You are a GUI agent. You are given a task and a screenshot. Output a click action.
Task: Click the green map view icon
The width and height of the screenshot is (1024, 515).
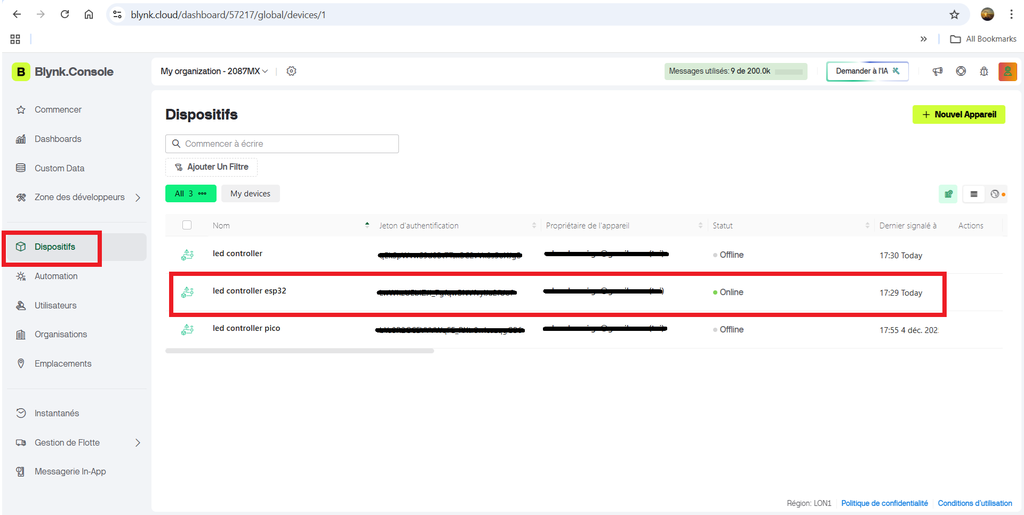948,193
